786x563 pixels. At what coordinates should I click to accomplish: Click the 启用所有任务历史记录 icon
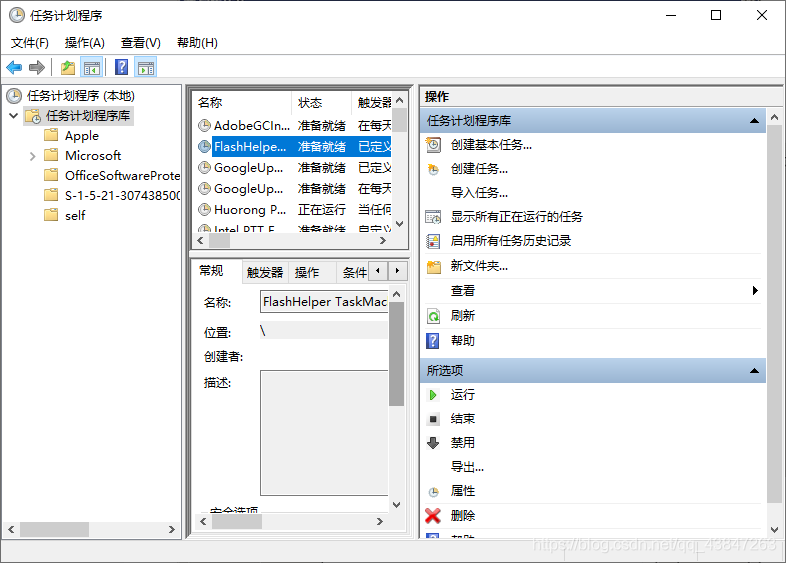[433, 241]
